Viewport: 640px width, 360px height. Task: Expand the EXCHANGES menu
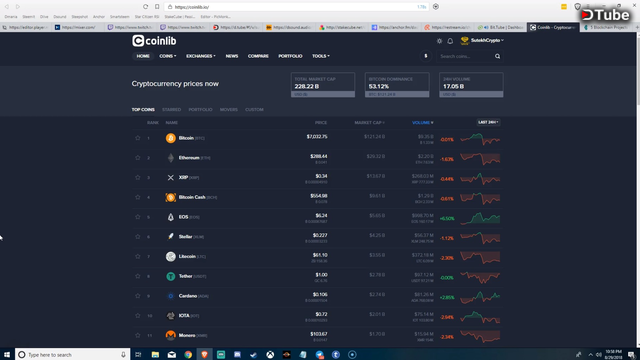pyautogui.click(x=201, y=56)
